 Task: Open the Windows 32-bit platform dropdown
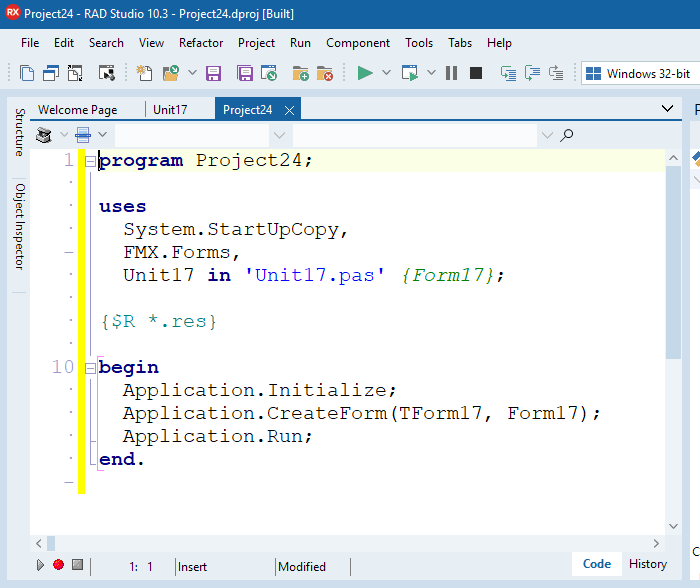point(640,73)
